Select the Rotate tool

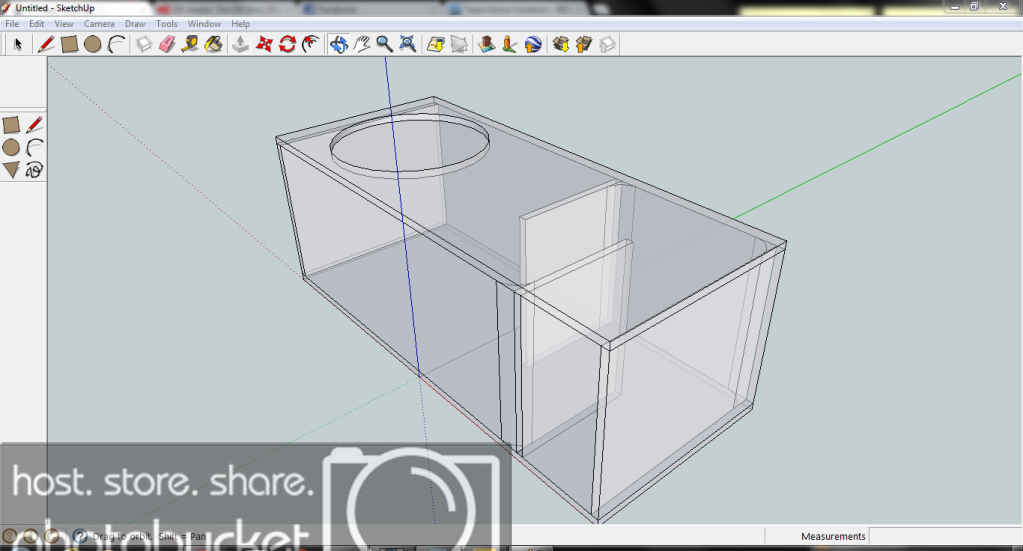tap(287, 44)
